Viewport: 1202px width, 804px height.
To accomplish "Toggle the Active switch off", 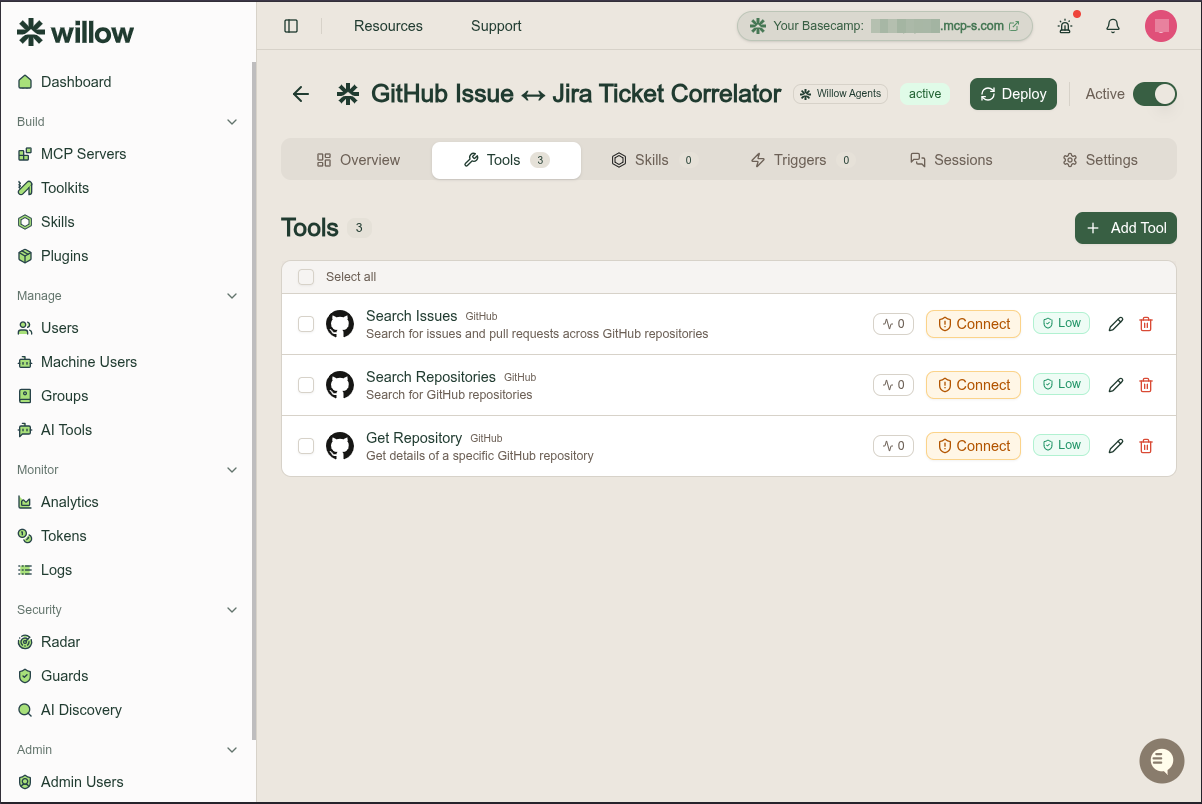I will pos(1155,94).
